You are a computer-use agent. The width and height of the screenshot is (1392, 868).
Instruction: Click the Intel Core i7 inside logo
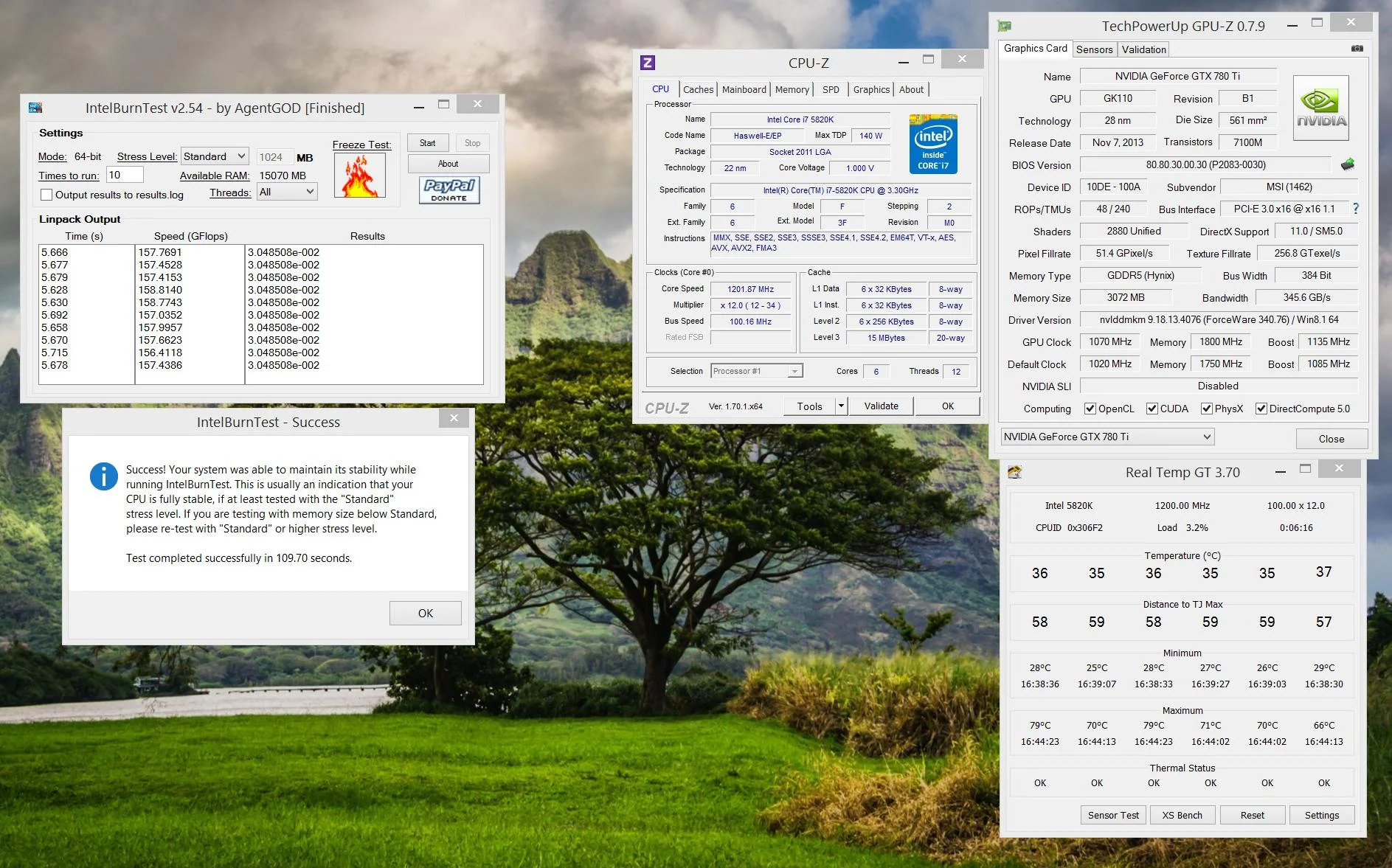pos(933,144)
